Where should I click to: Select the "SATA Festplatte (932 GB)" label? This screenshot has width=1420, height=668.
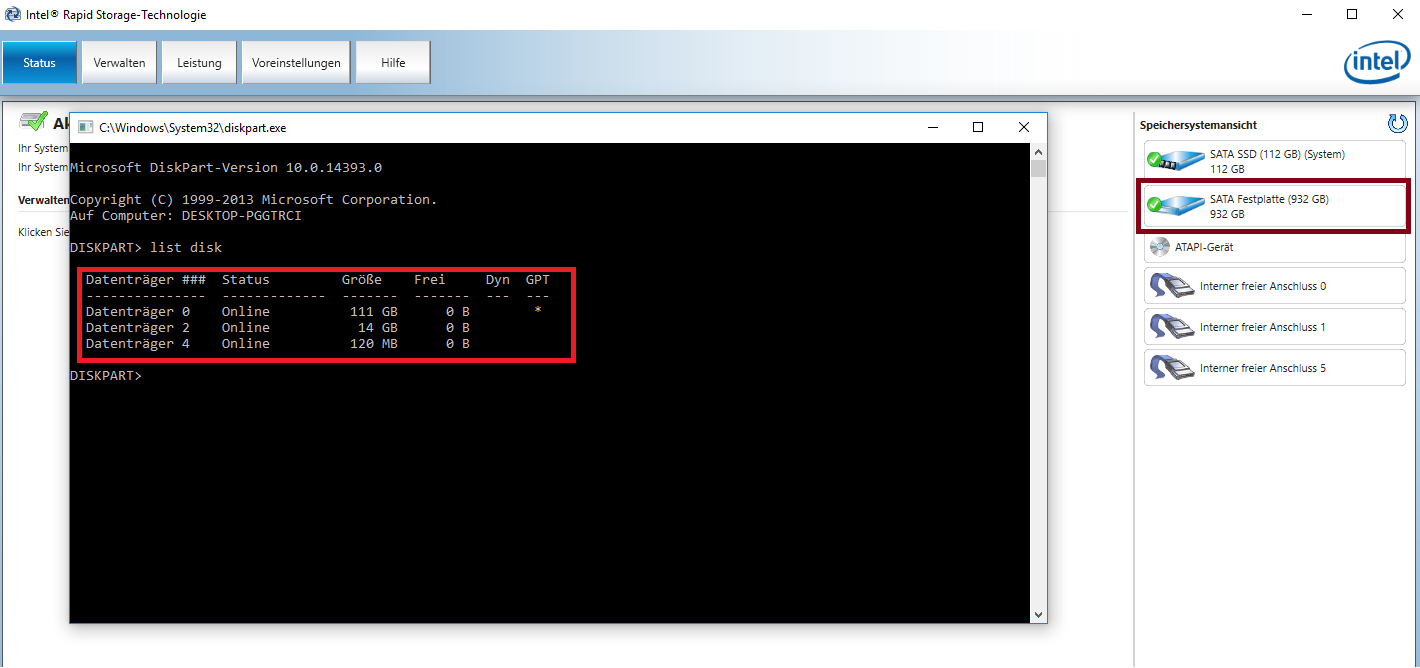tap(1269, 199)
